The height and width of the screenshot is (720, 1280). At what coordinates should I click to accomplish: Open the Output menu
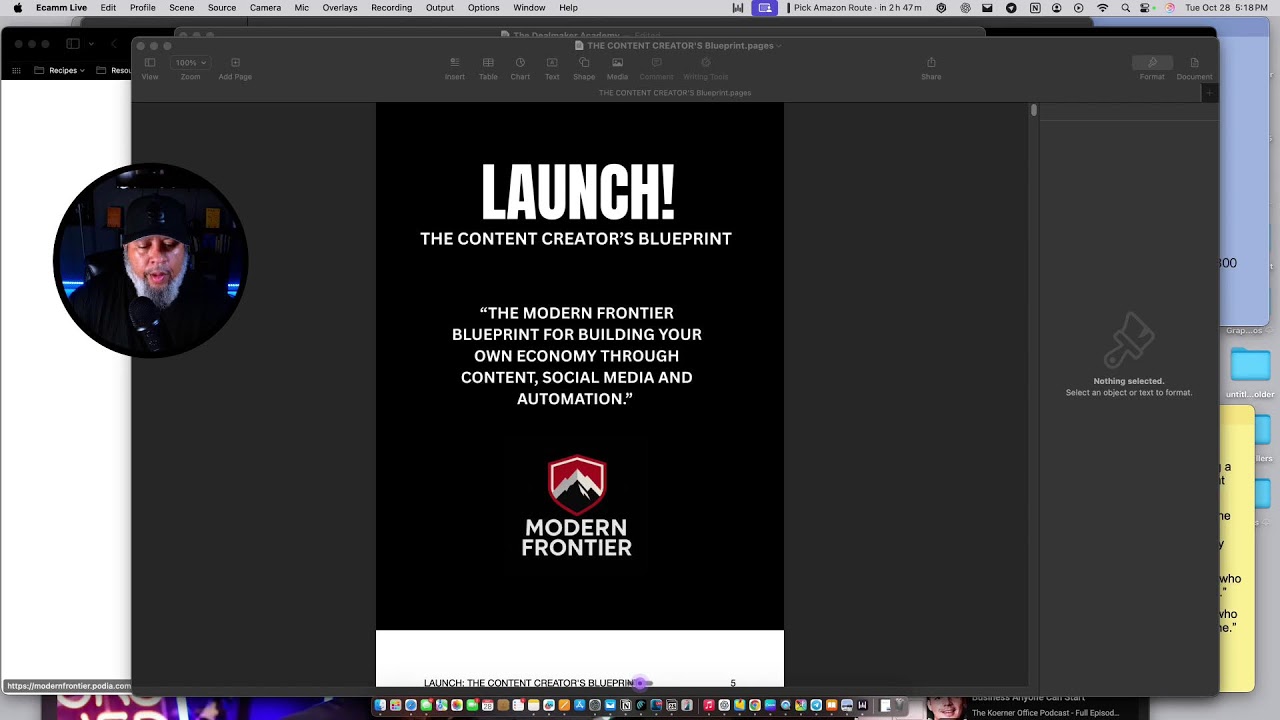[x=440, y=8]
